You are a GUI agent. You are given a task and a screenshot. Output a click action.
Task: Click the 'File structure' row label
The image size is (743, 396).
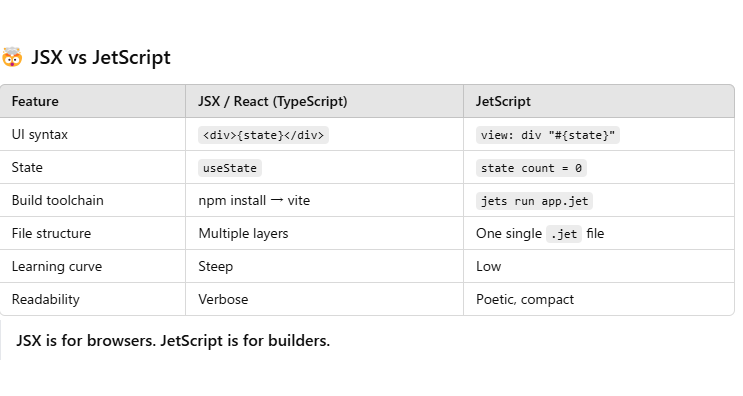(x=51, y=234)
